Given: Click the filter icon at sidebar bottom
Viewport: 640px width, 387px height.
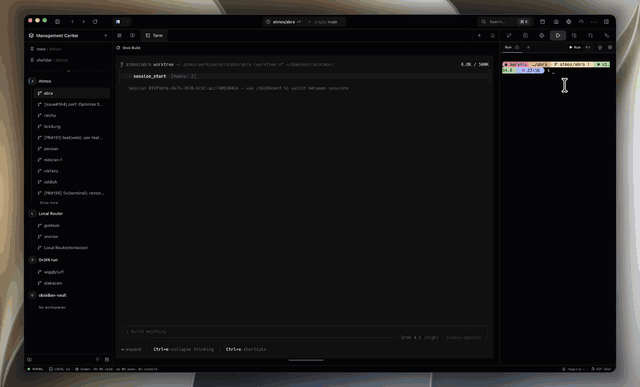Looking at the screenshot, I should pyautogui.click(x=97, y=360).
